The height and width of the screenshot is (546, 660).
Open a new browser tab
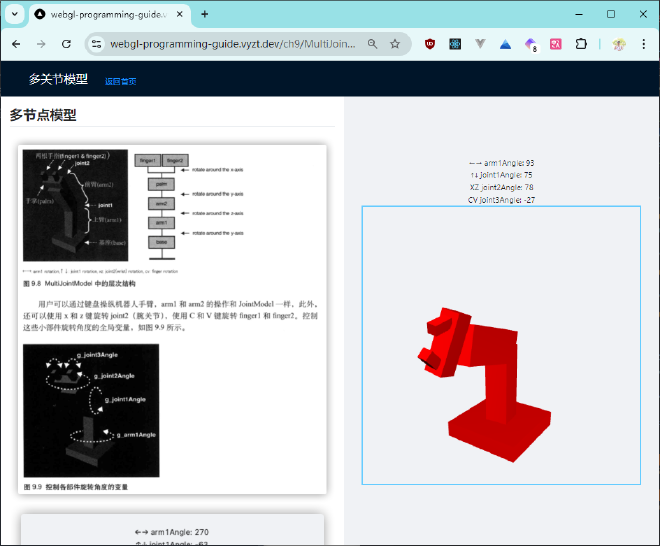[x=205, y=14]
